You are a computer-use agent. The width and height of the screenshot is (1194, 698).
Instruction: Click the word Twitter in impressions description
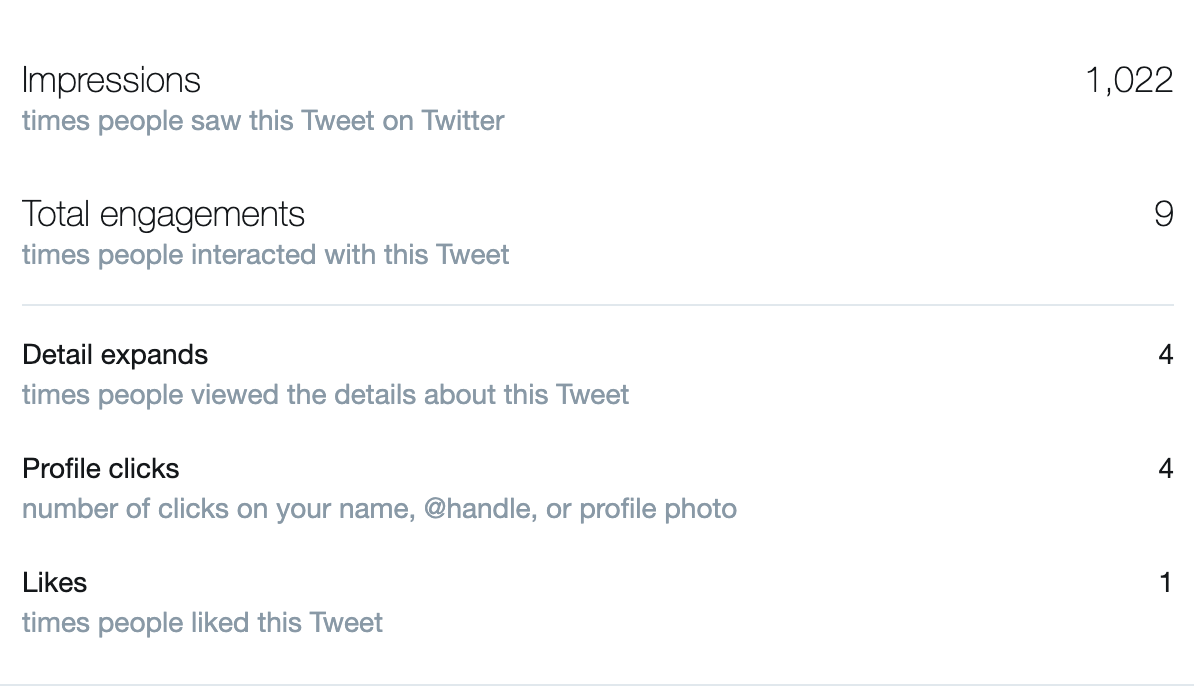point(462,121)
